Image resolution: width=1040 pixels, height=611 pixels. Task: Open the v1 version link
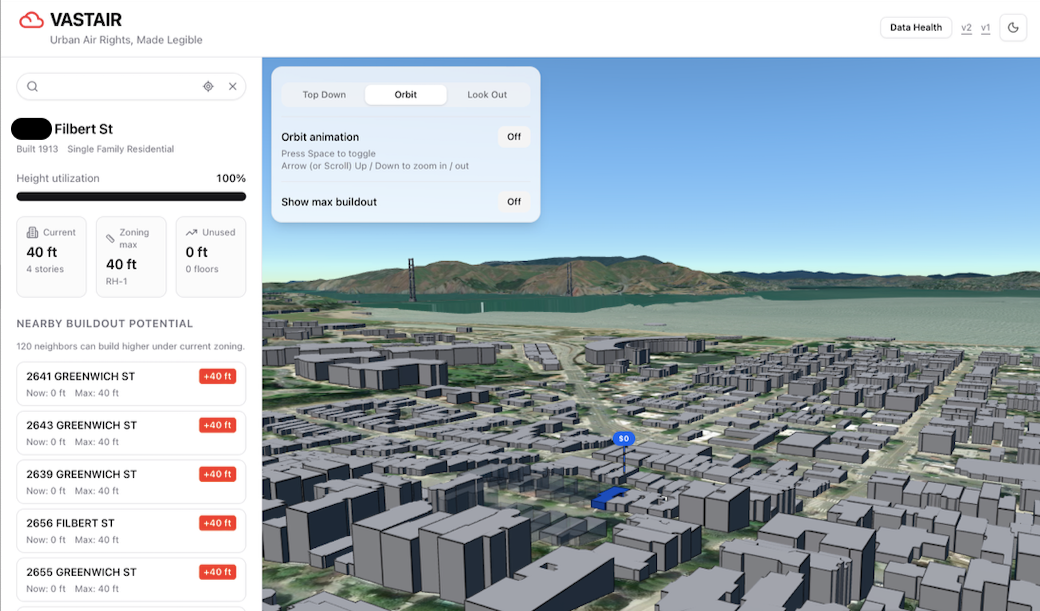pos(986,28)
